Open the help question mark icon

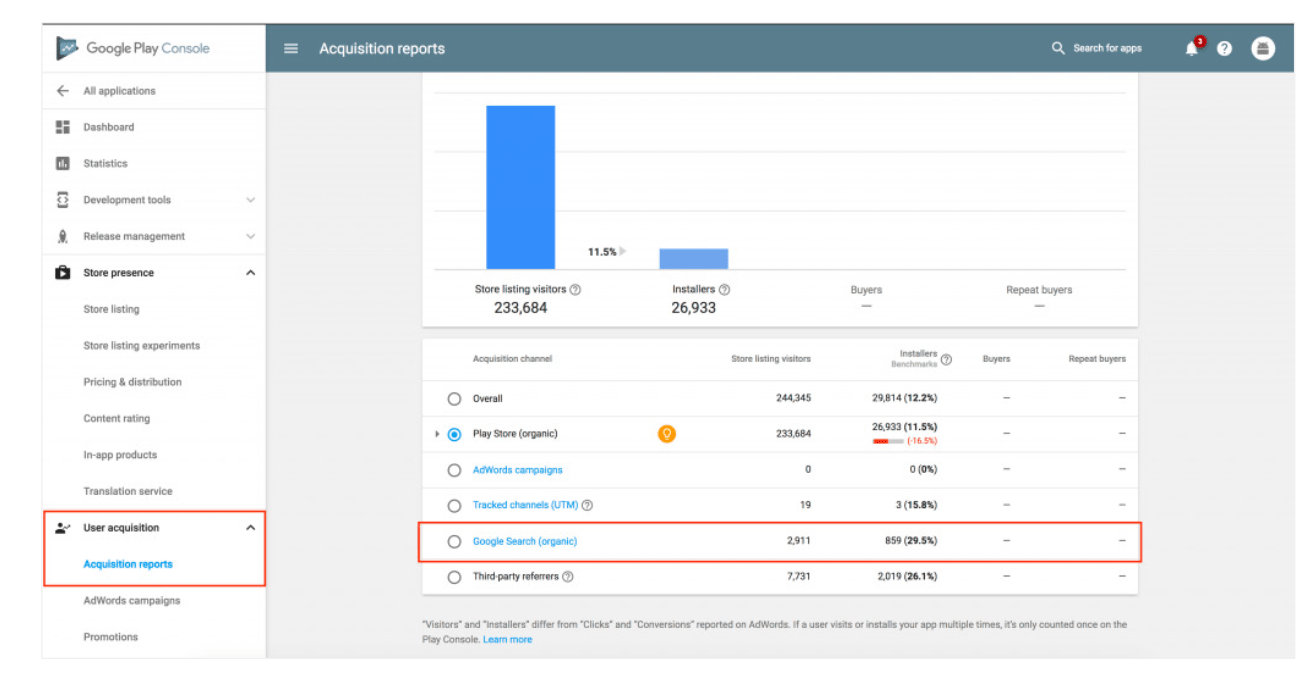coord(1224,48)
